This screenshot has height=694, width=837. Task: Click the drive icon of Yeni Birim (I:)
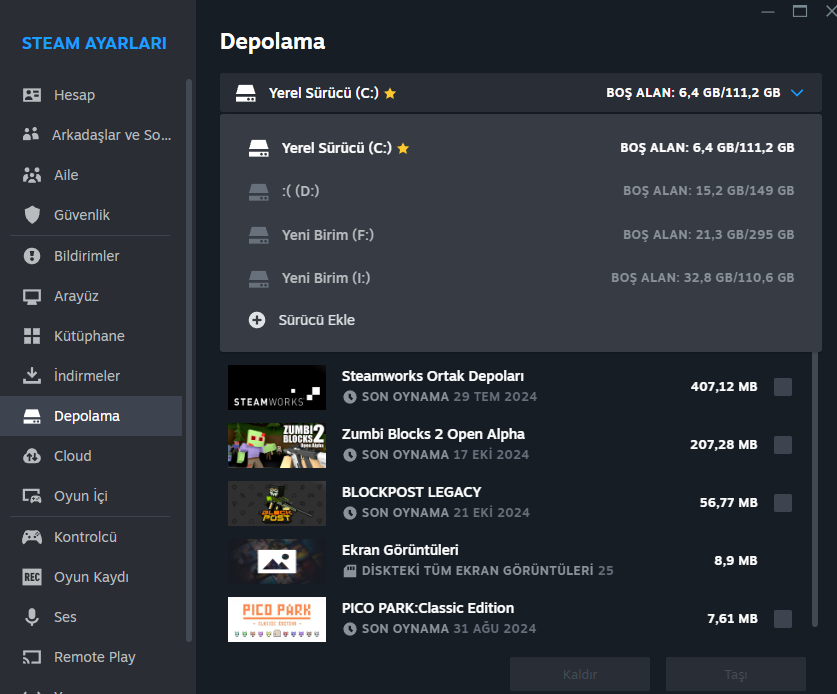[259, 279]
